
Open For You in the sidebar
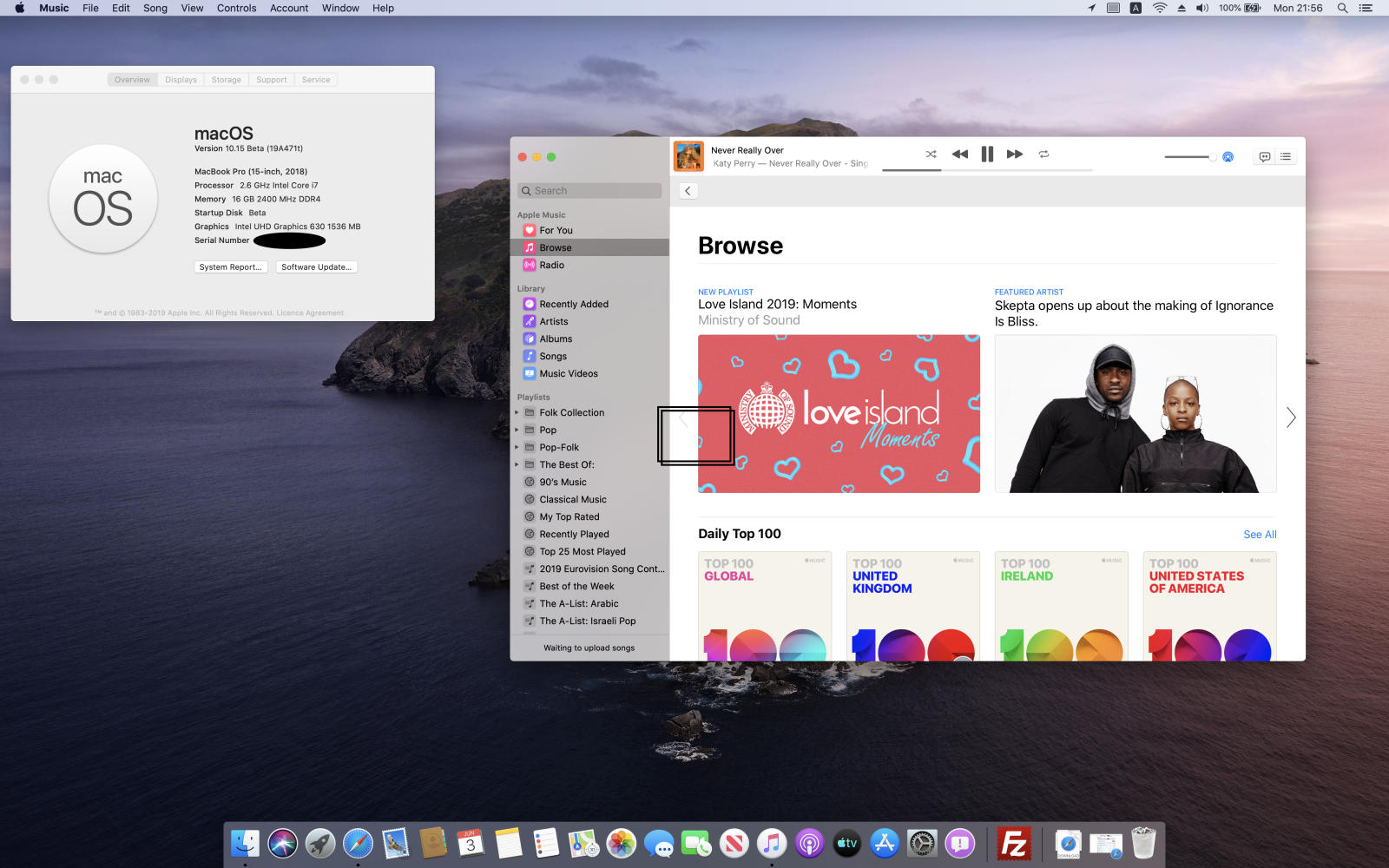[589, 231]
